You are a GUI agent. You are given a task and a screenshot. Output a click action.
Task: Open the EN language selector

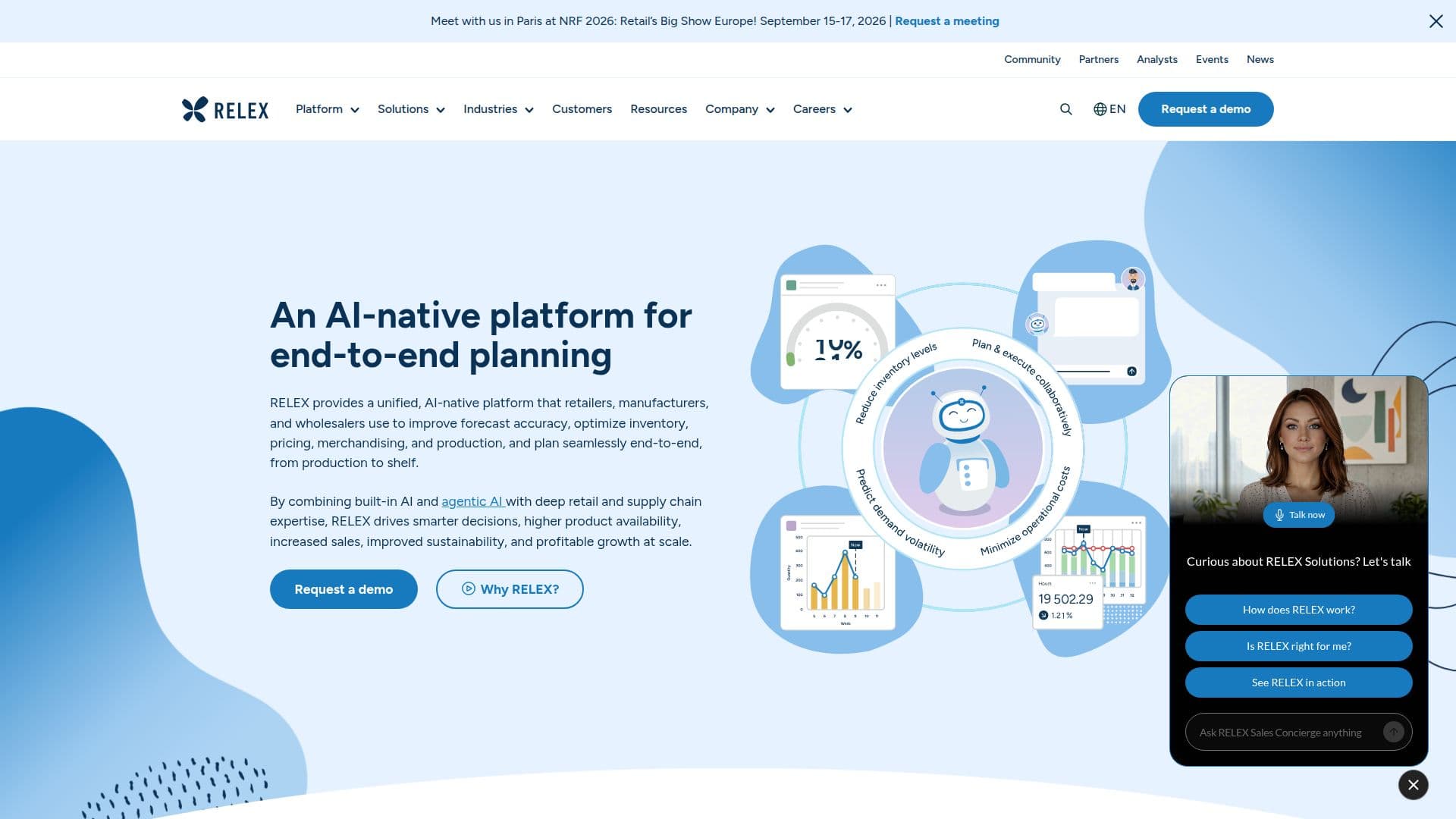1109,109
